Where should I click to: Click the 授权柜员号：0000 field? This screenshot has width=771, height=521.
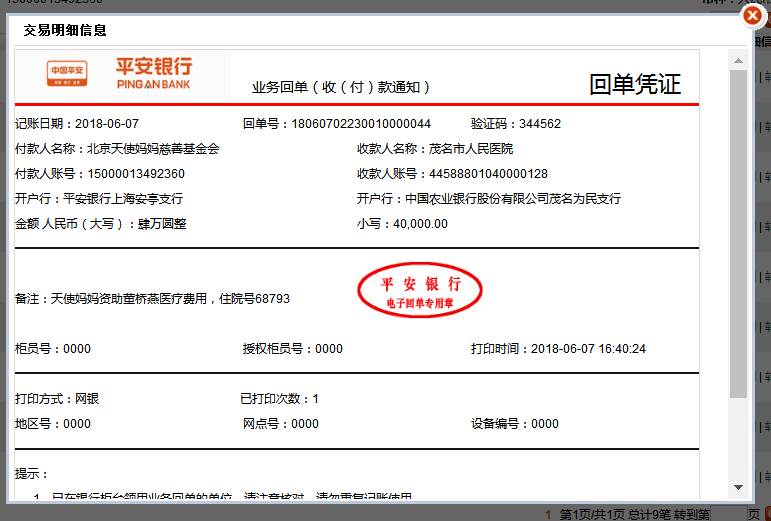293,348
